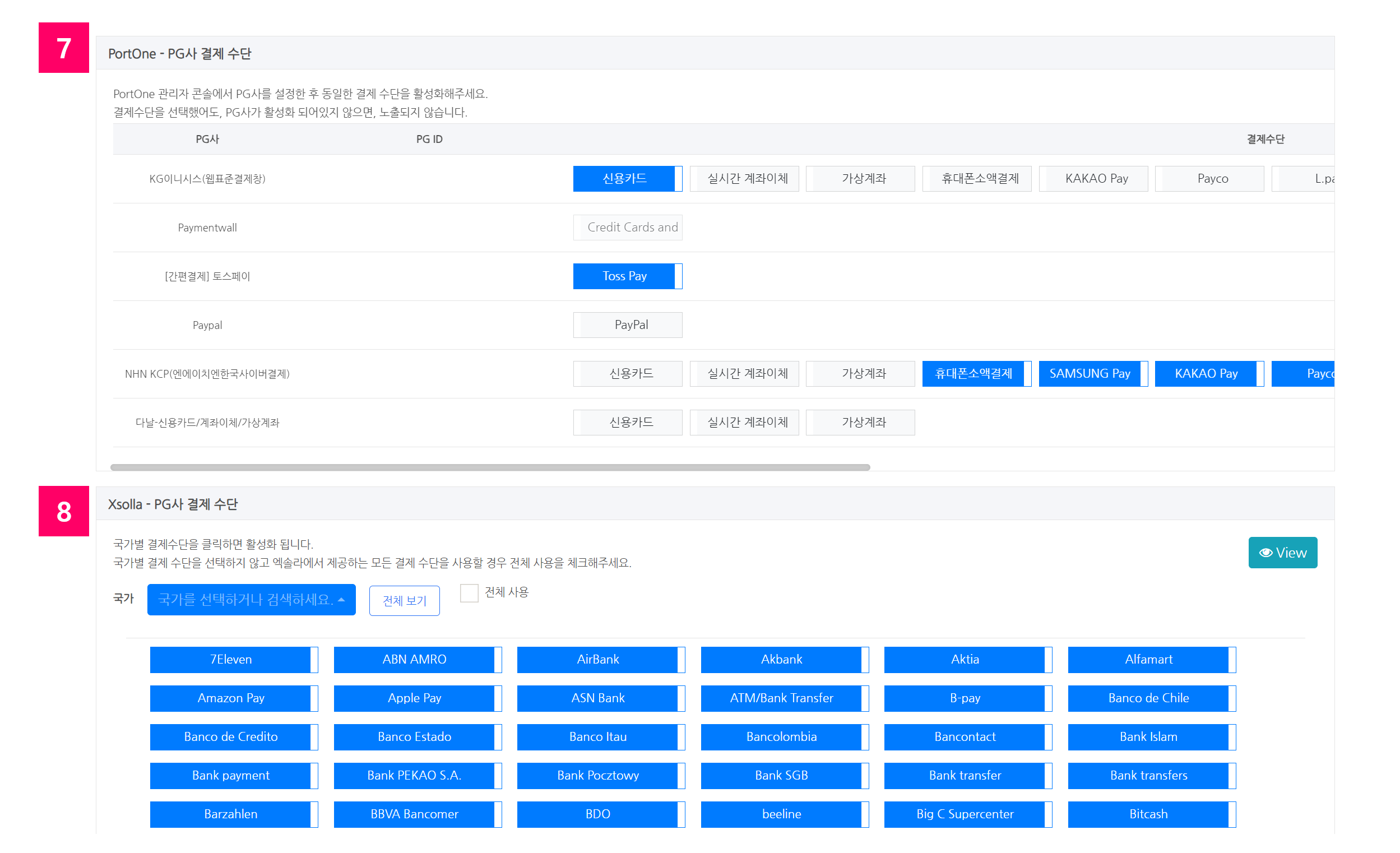Toggle the Bank Pocztowy method
This screenshot has height=853, width=1400.
pos(601,776)
